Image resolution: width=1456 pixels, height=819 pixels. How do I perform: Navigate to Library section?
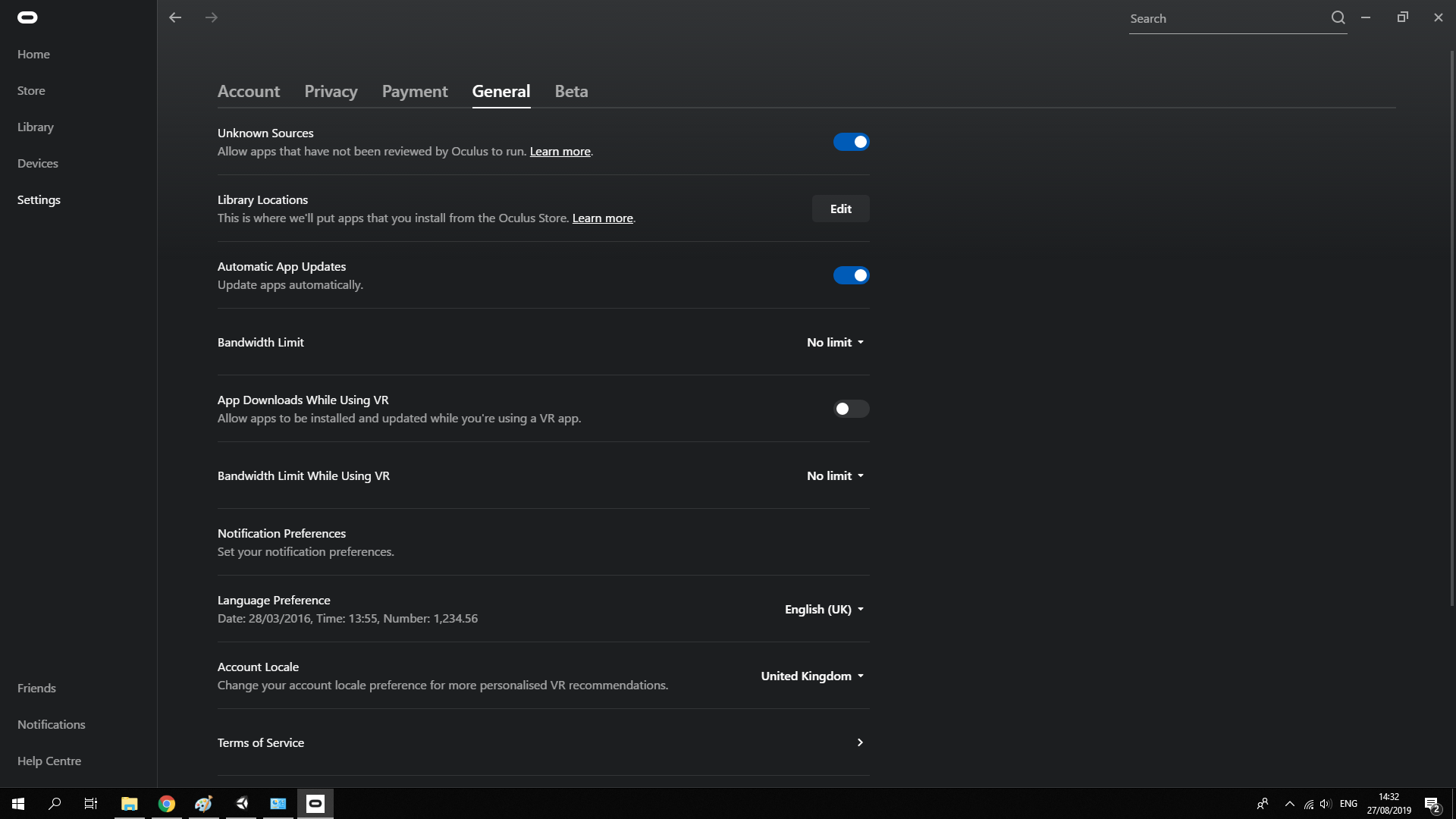35,126
